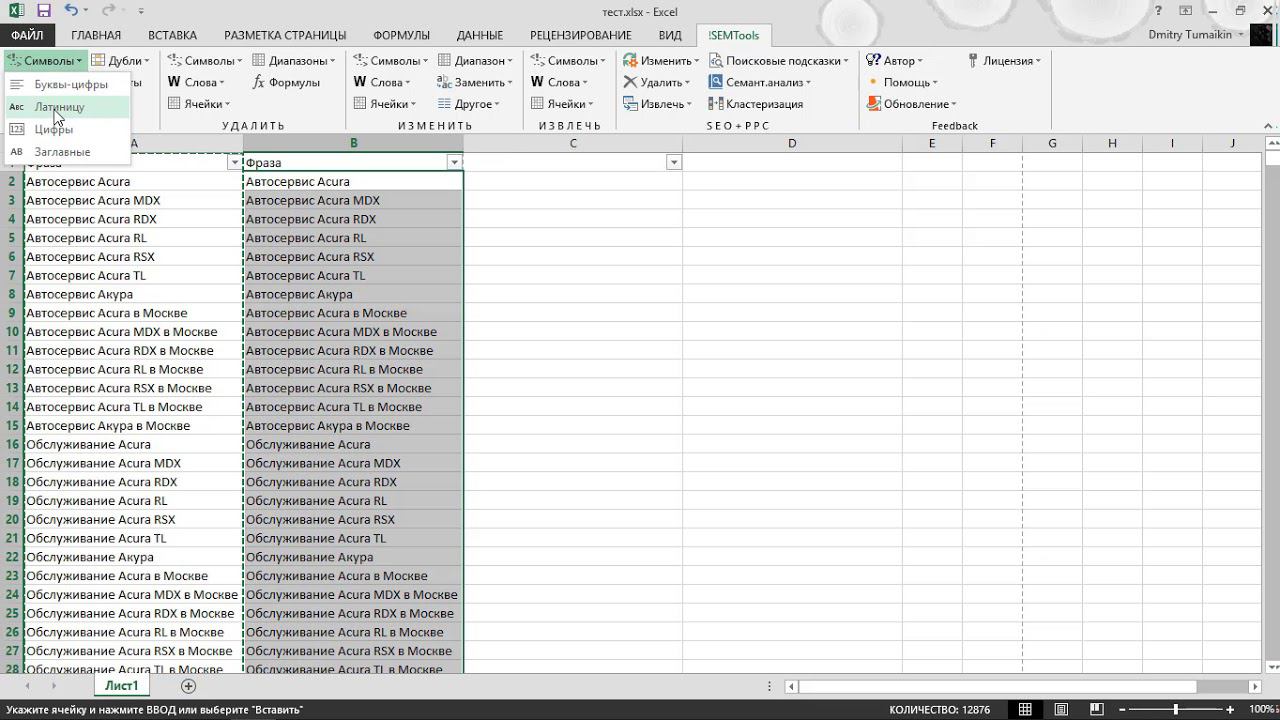Image resolution: width=1280 pixels, height=720 pixels.
Task: Add a new sheet with the plus icon
Action: tap(188, 686)
